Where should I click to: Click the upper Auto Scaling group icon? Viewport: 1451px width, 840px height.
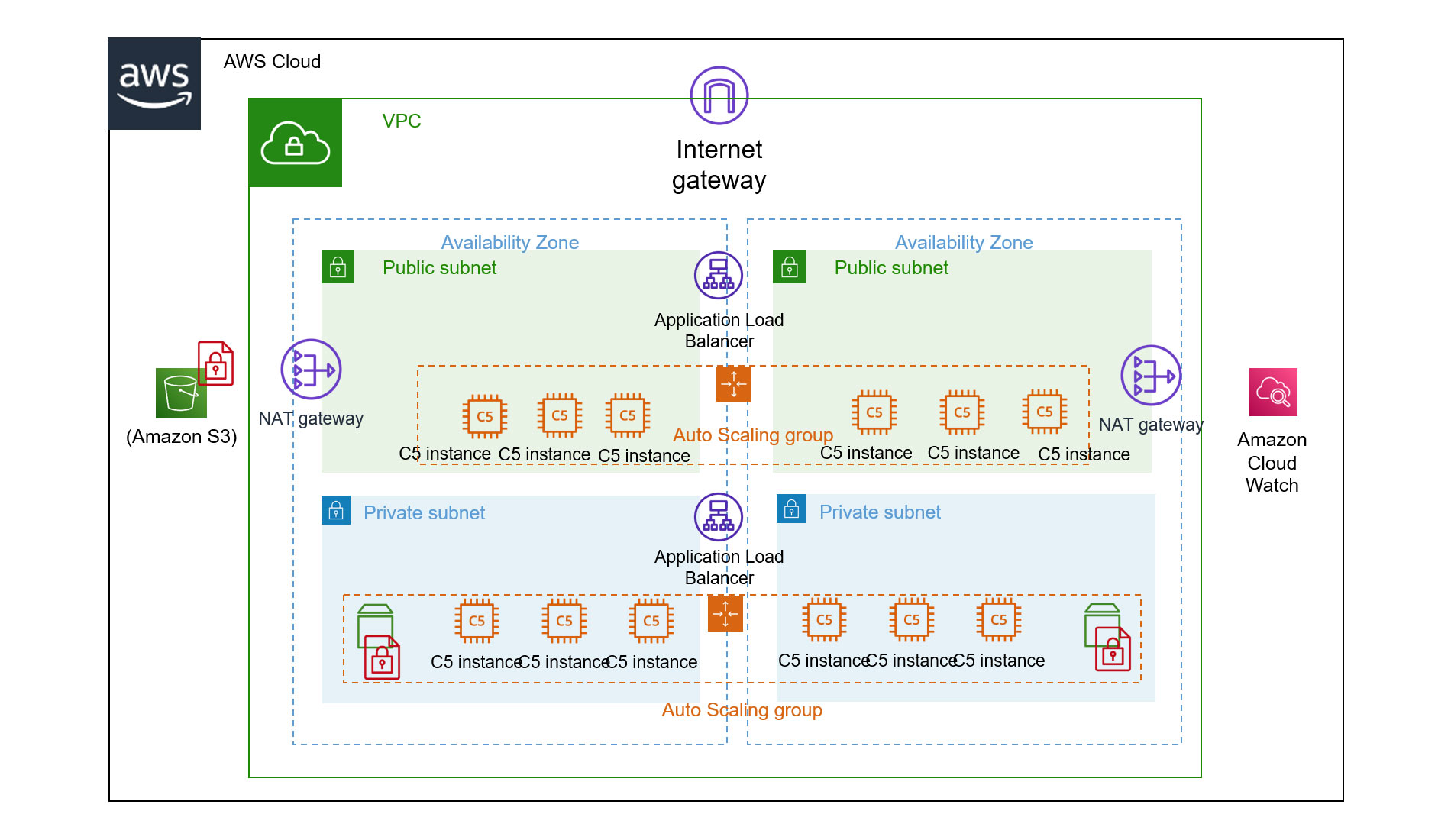[734, 383]
